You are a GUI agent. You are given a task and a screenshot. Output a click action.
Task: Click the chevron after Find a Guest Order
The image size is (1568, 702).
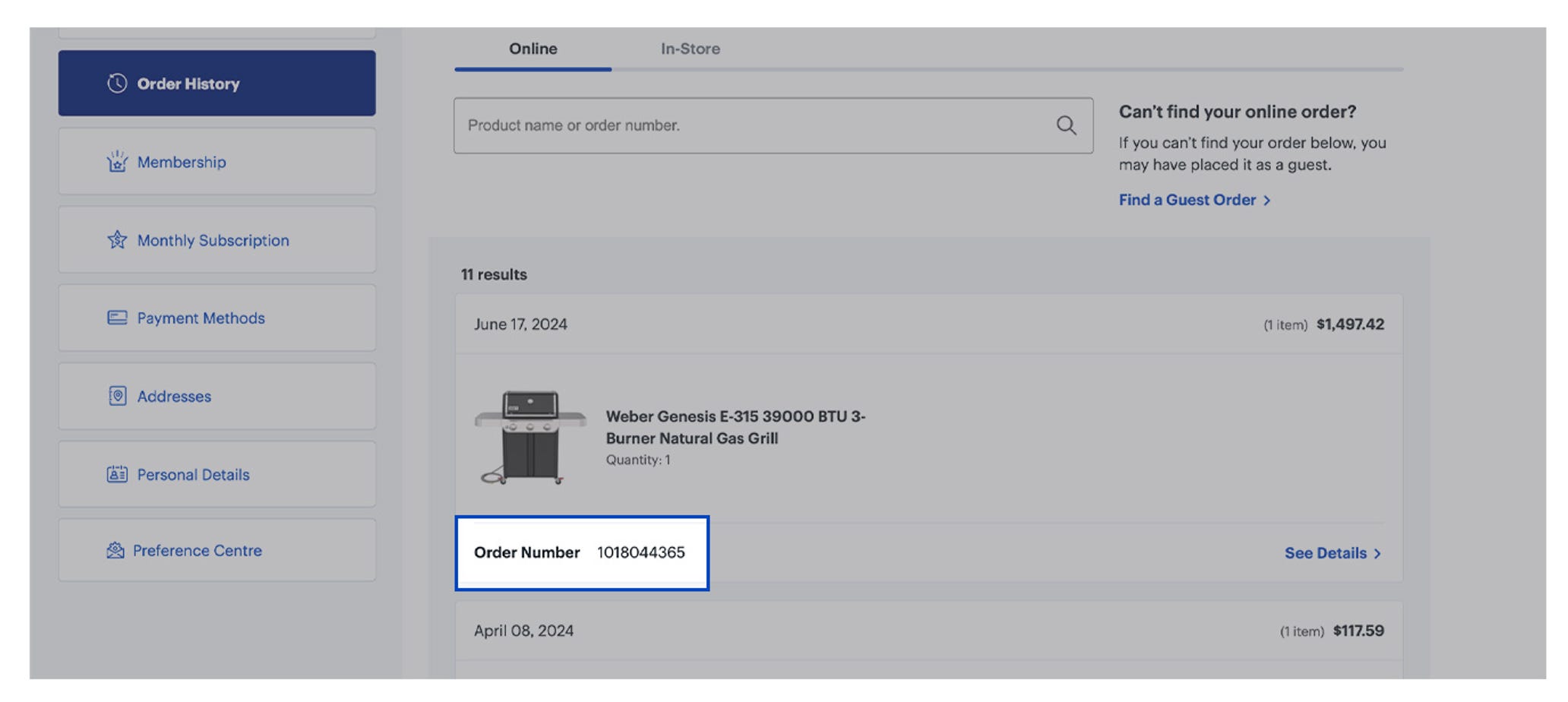pos(1266,200)
